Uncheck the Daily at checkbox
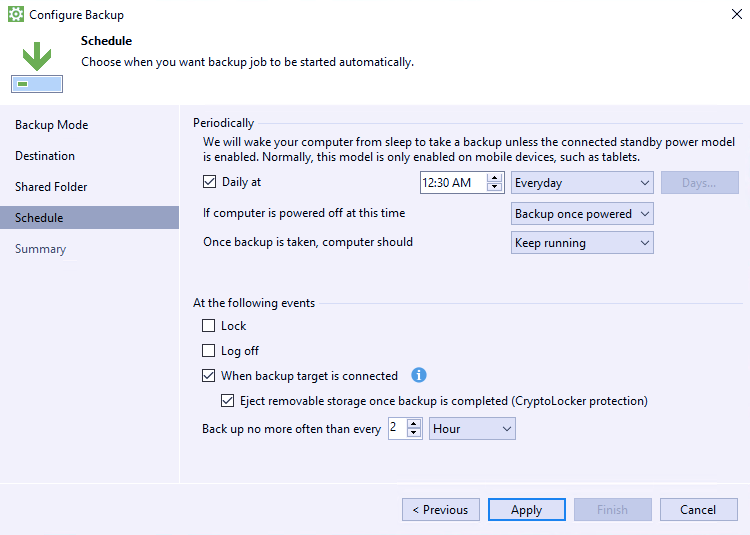The height and width of the screenshot is (535, 750). 209,182
